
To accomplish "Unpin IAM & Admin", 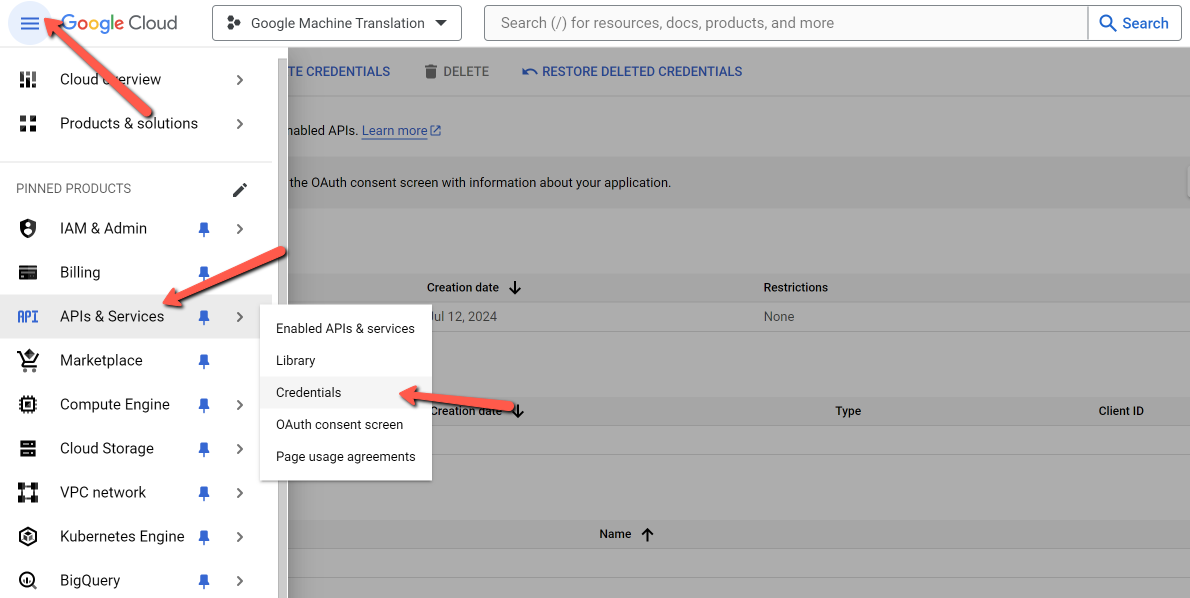I will 203,229.
